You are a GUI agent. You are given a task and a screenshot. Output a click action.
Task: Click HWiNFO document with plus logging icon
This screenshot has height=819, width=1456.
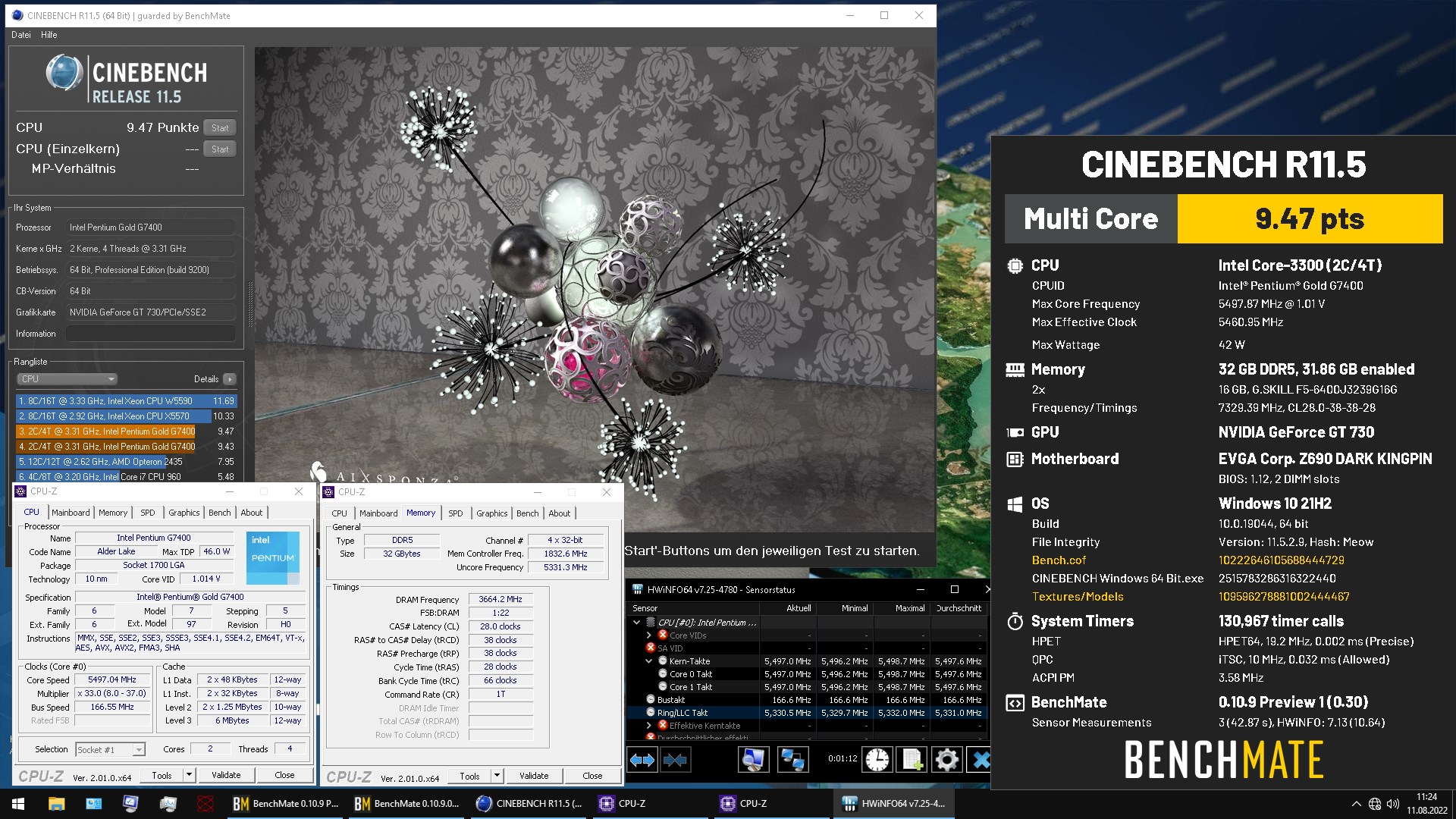pyautogui.click(x=912, y=759)
